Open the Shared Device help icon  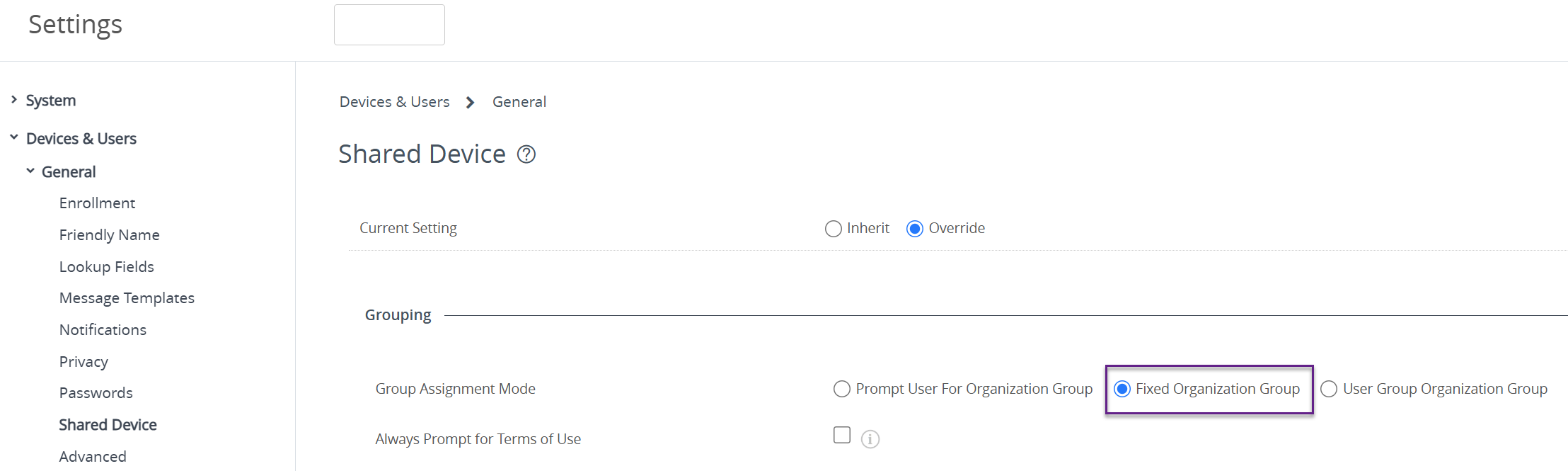526,154
